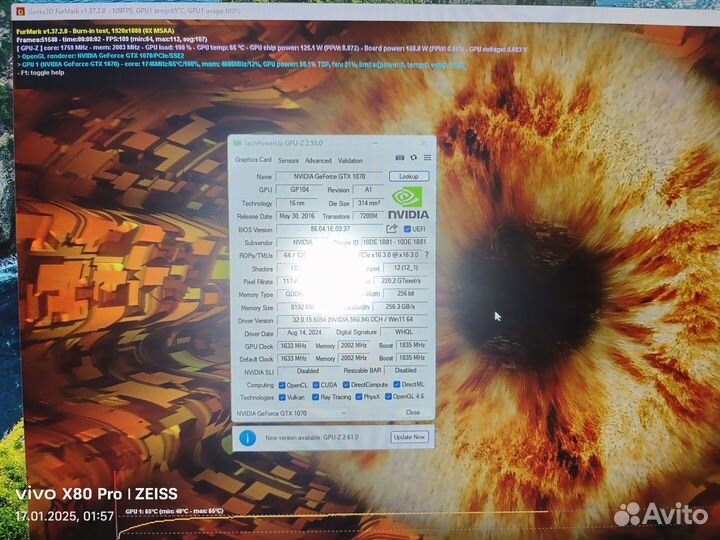
Task: Click the bus interface question mark
Action: pos(427,254)
